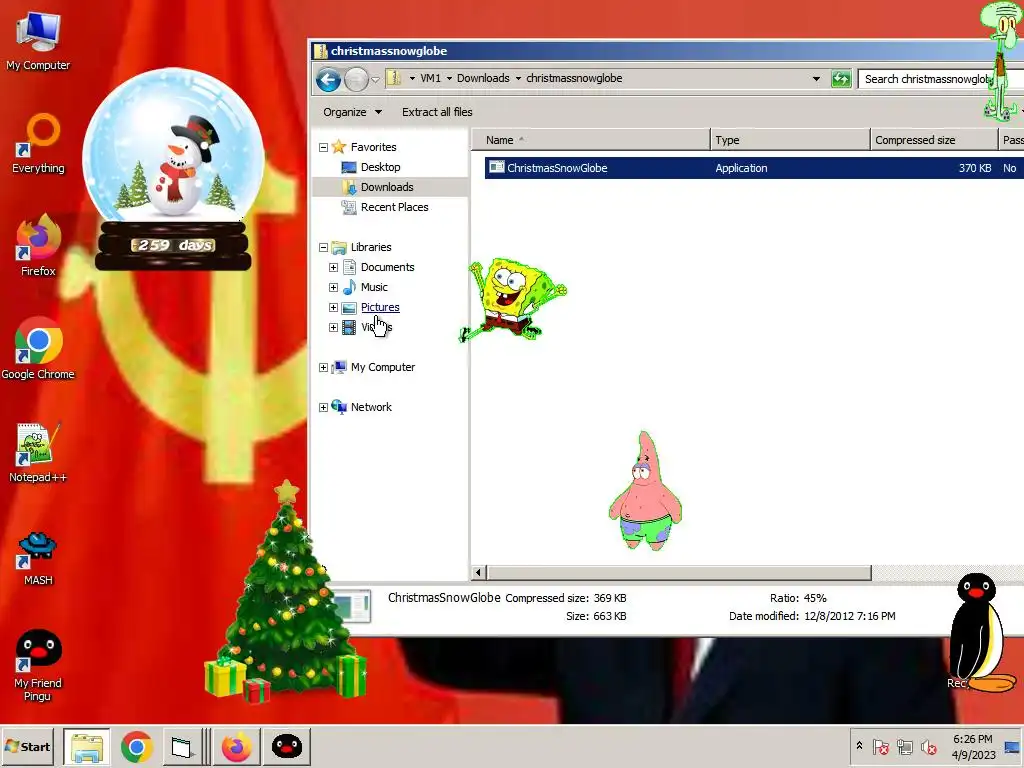Open Firefox from the taskbar
The height and width of the screenshot is (768, 1024).
(x=236, y=747)
